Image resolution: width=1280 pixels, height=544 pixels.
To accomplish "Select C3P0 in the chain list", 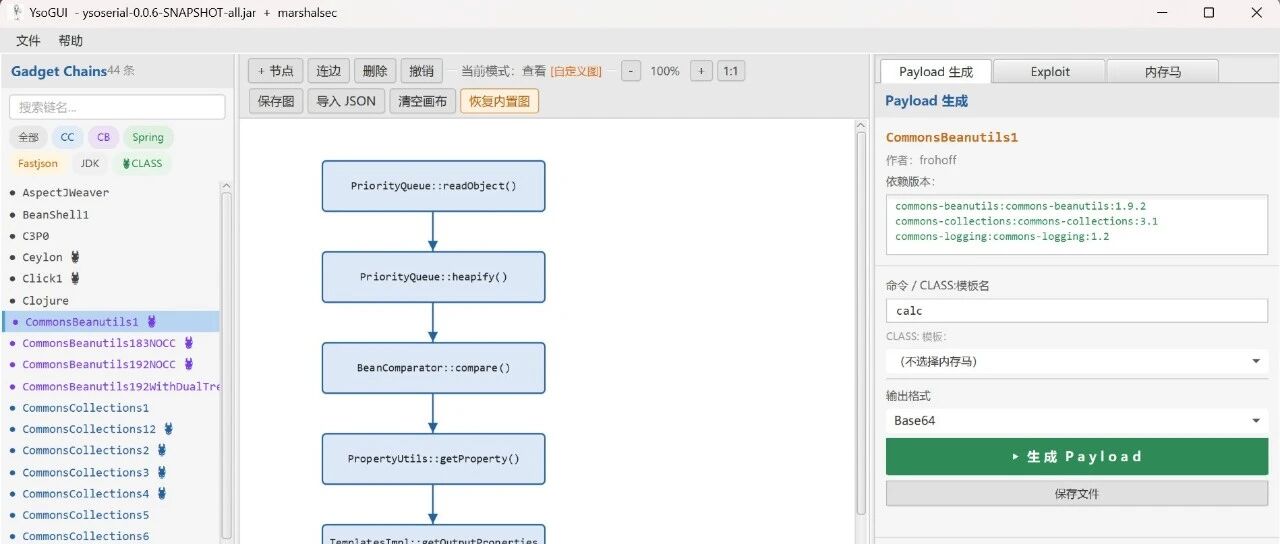I will pos(111,236).
